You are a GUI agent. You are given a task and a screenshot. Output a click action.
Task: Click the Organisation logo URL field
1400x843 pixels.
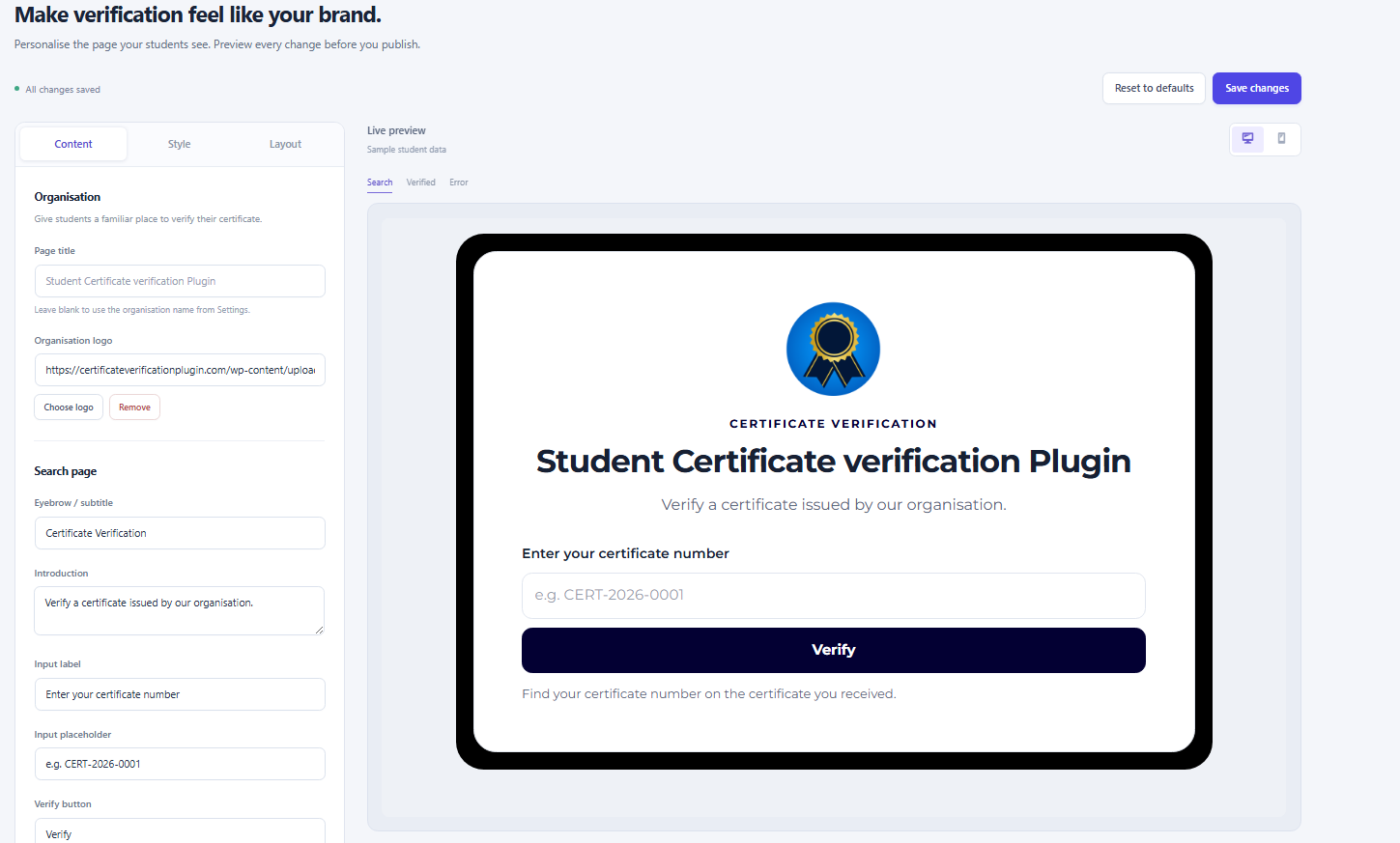tap(180, 370)
